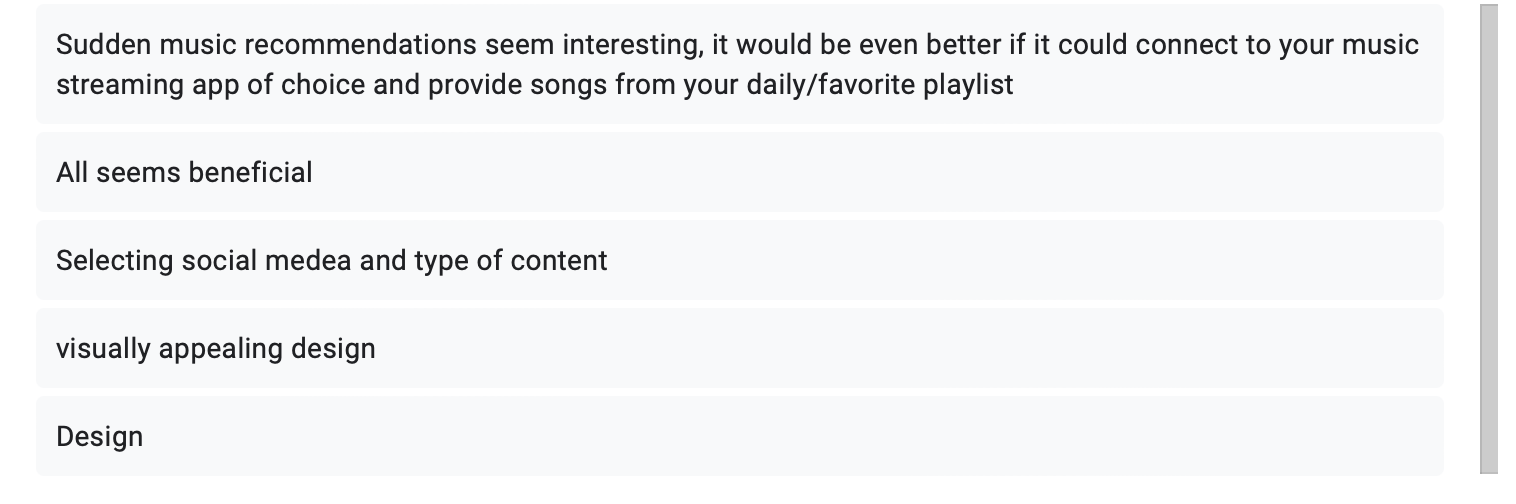This screenshot has width=1516, height=504.
Task: Select the 'Selecting social medea' response row
Action: tap(740, 260)
